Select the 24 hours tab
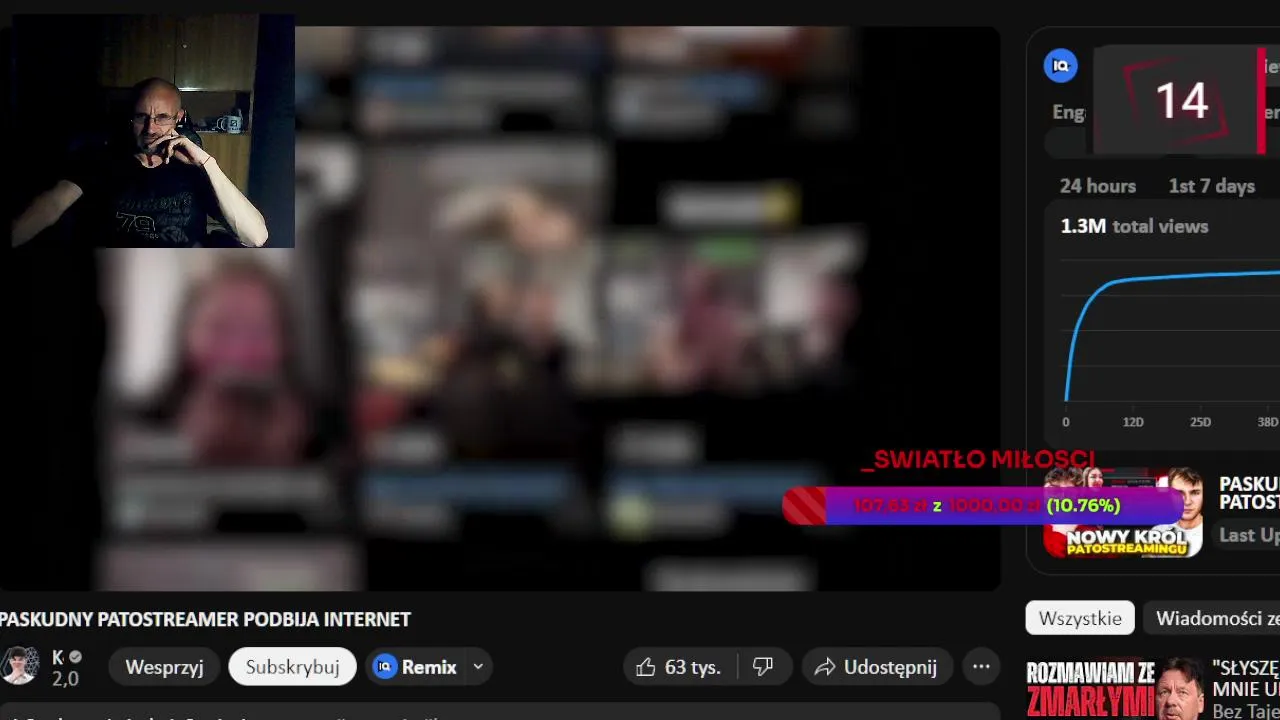This screenshot has width=1280, height=720. coord(1098,186)
